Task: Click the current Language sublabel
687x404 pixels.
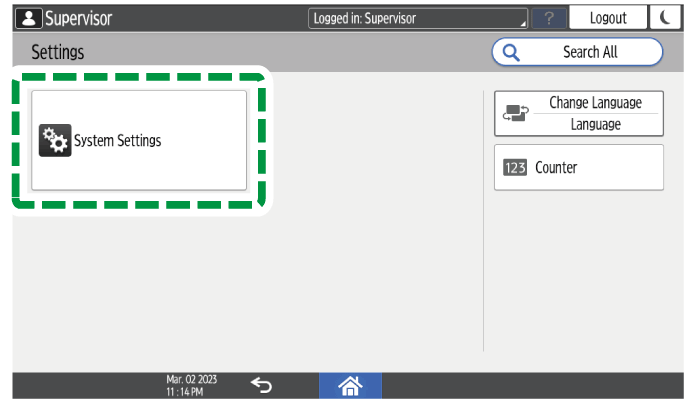Action: pos(595,125)
